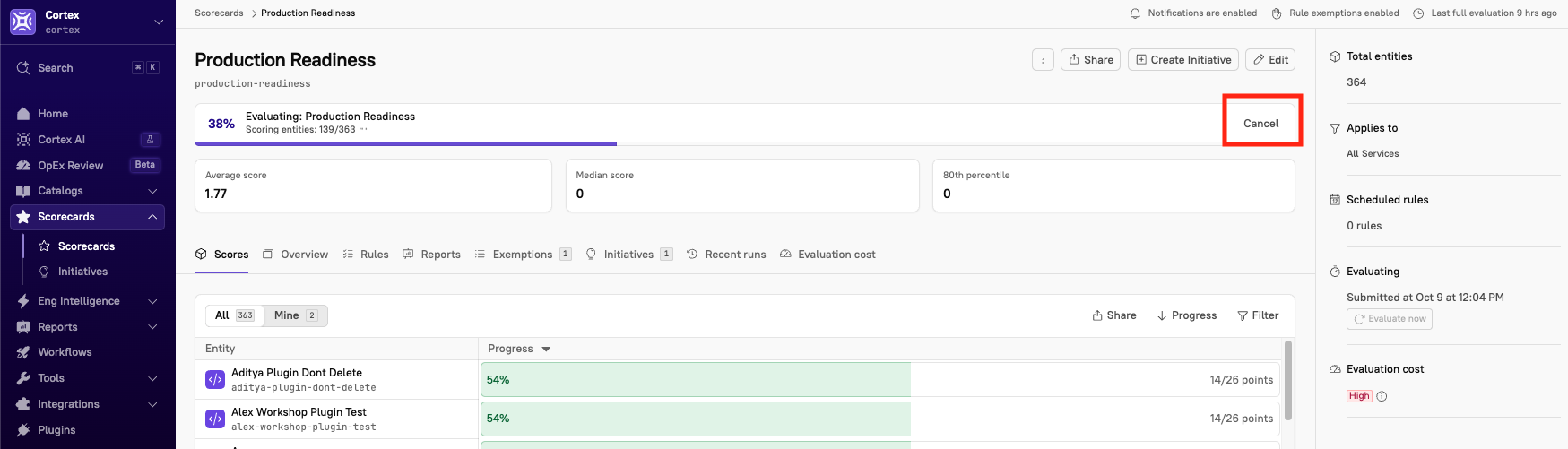Screen dimensions: 1568x449
Task: Sort by Progress button in table toolbar
Action: (x=1187, y=315)
